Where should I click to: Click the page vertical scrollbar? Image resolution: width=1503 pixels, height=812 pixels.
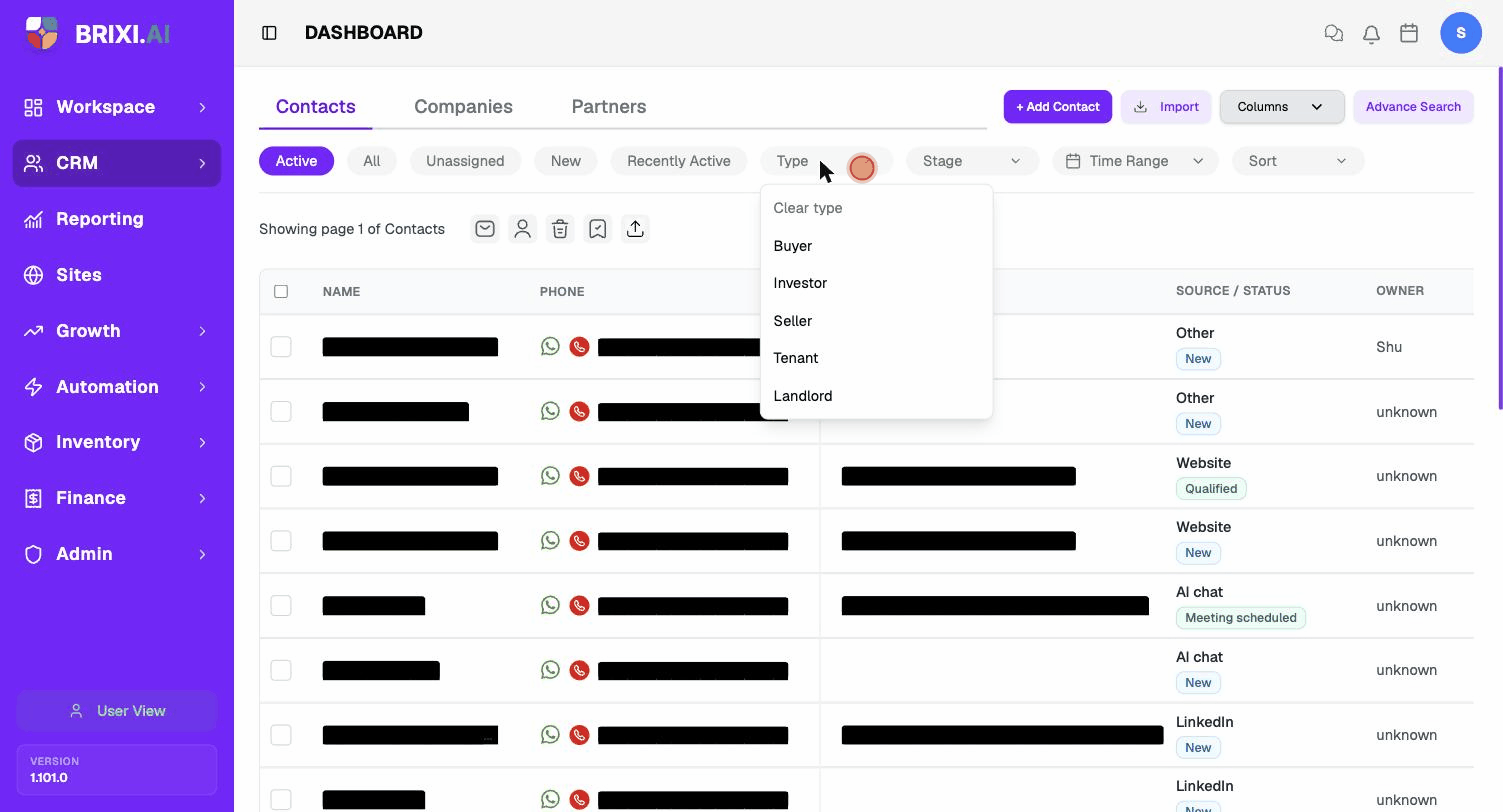(x=1499, y=238)
